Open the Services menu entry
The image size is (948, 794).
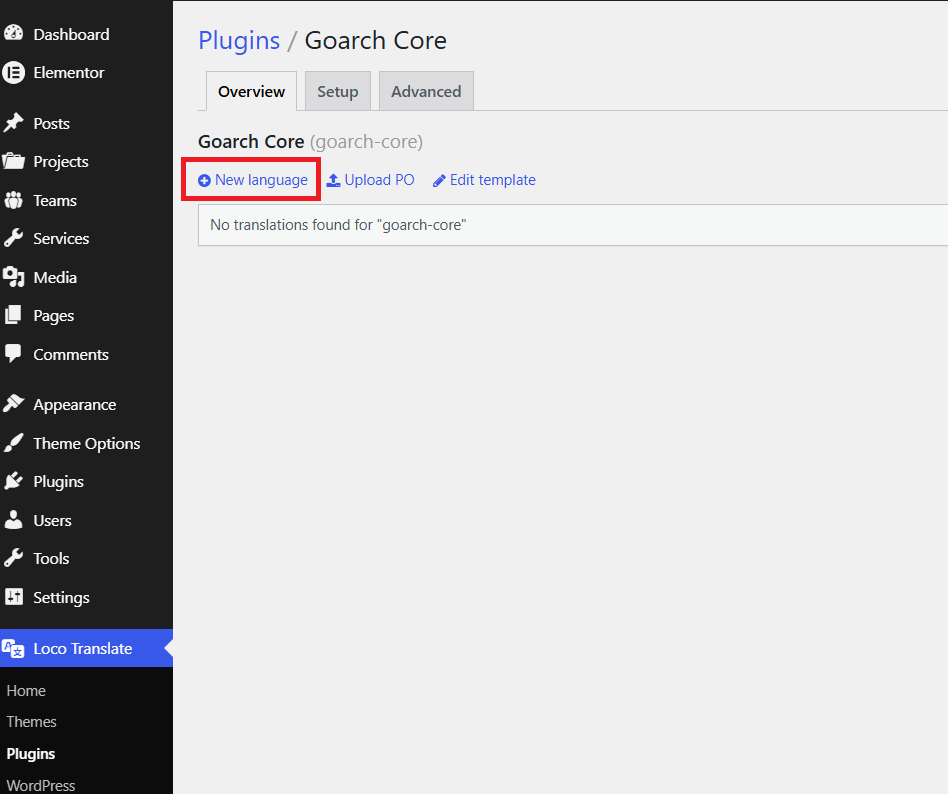click(x=86, y=238)
